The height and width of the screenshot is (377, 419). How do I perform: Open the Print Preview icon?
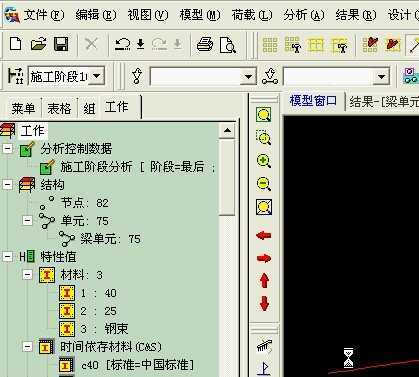click(x=228, y=45)
